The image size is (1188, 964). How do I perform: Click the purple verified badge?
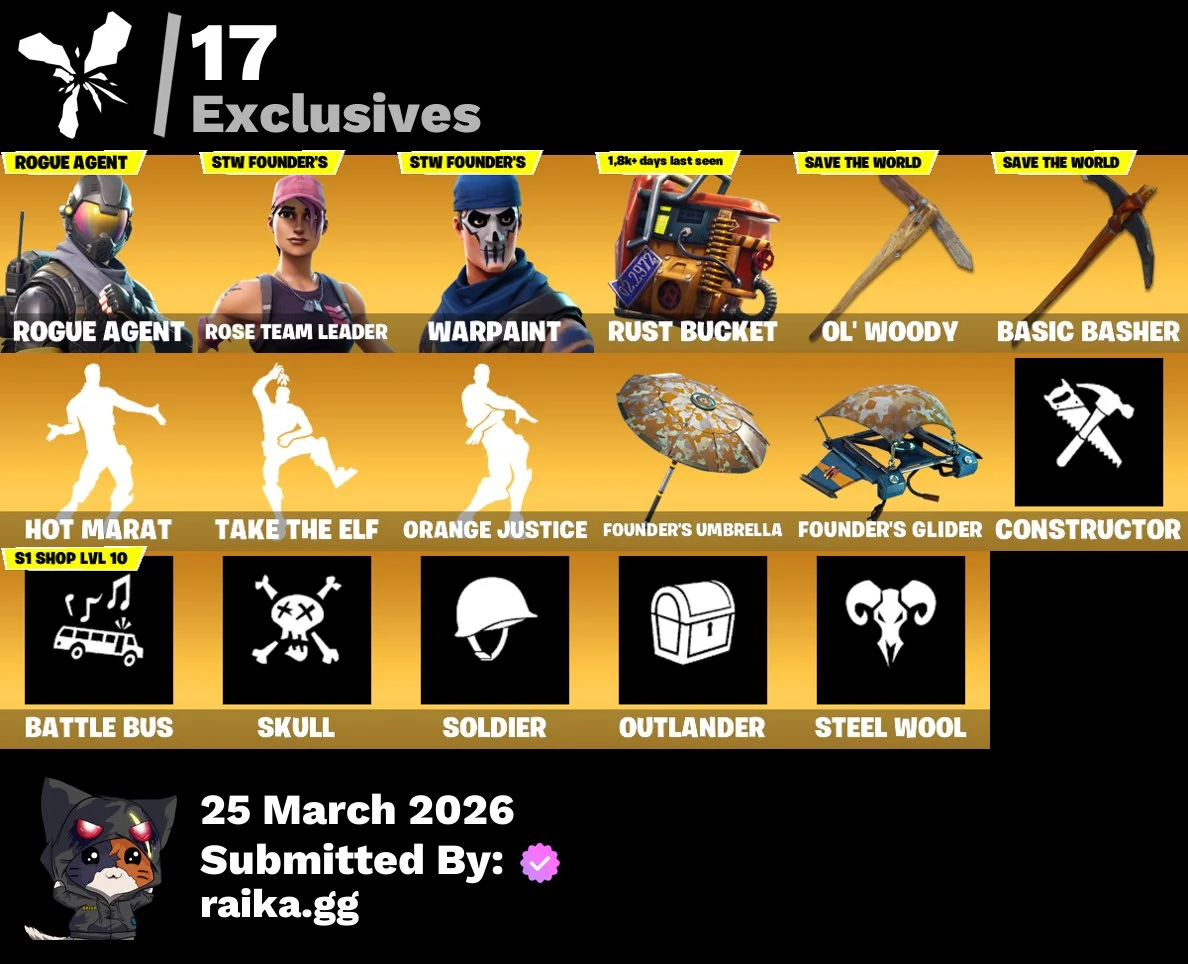pyautogui.click(x=539, y=862)
